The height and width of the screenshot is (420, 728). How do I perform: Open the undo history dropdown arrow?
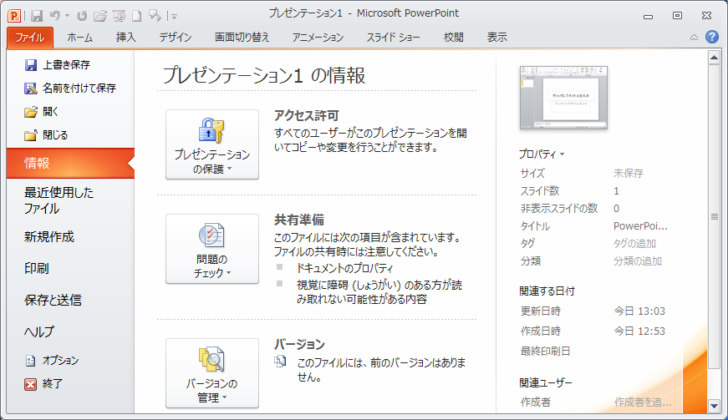coord(67,16)
